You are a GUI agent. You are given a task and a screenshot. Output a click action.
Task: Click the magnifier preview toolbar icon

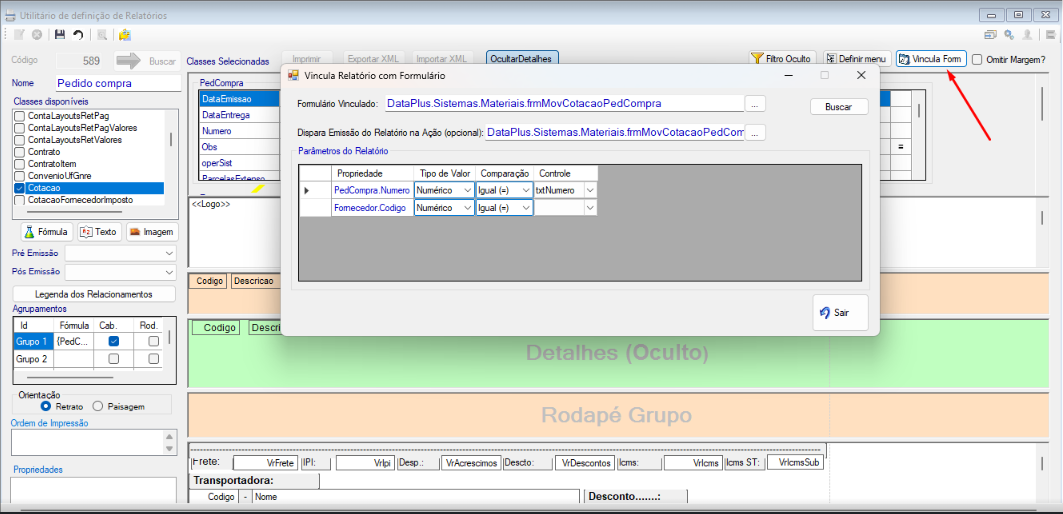coord(101,35)
